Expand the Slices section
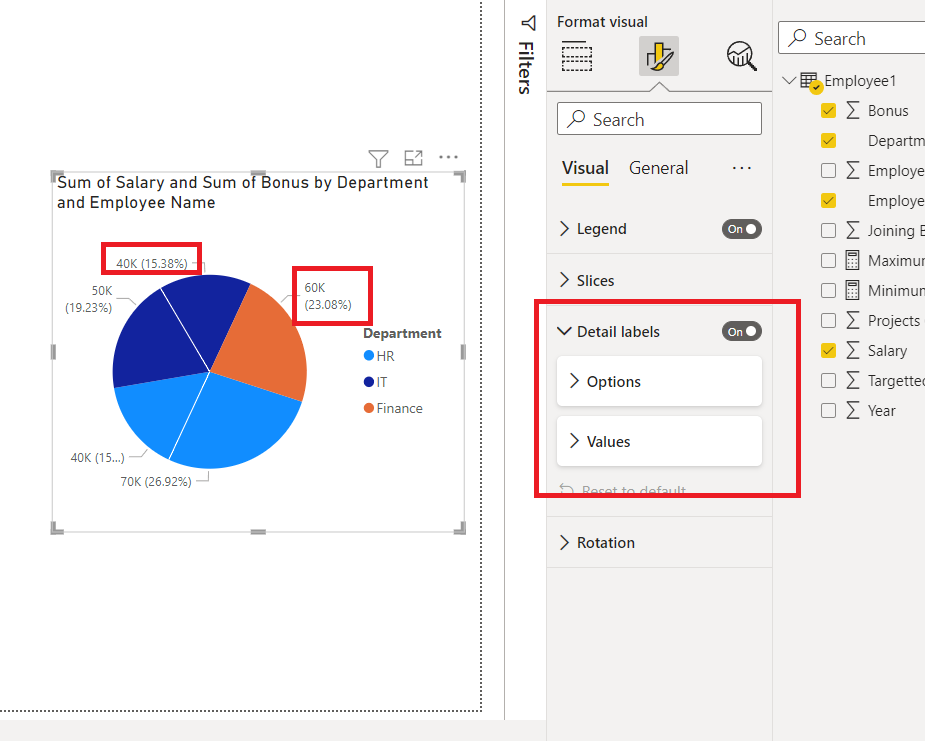This screenshot has height=741, width=925. coord(565,280)
